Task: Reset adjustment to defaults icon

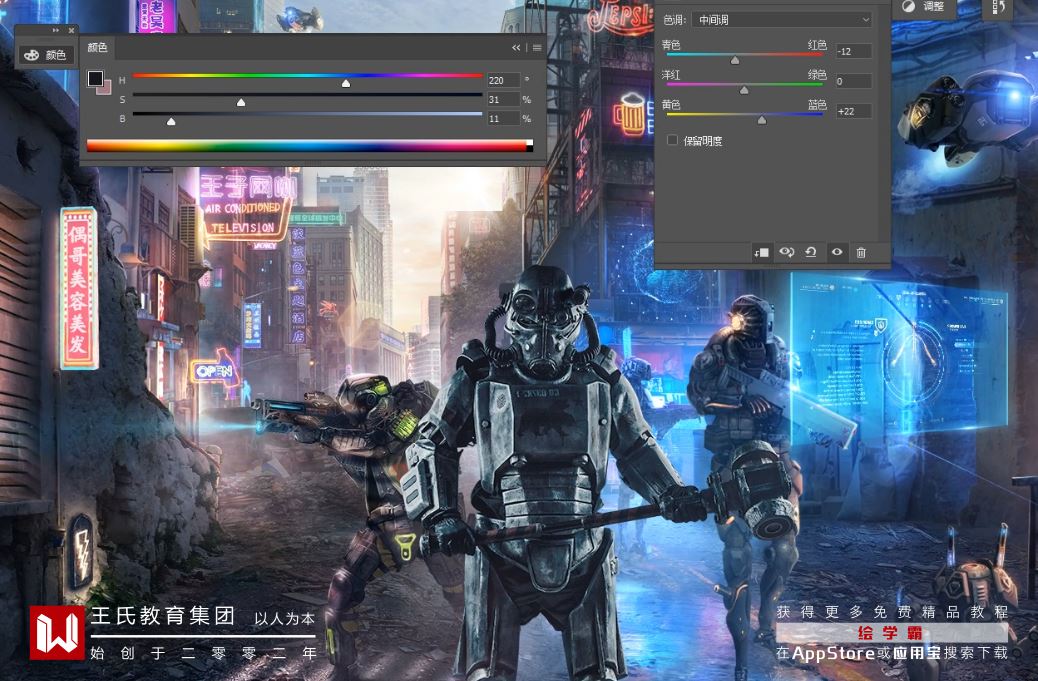Action: pos(811,252)
